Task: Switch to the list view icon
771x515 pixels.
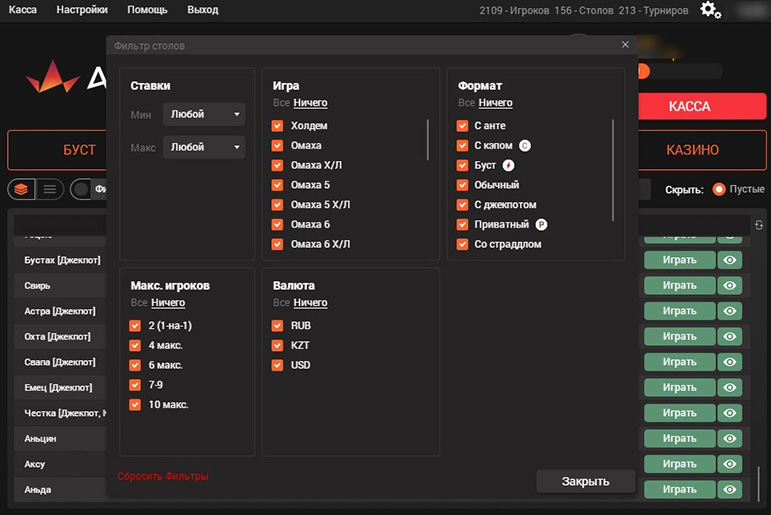Action: point(50,189)
